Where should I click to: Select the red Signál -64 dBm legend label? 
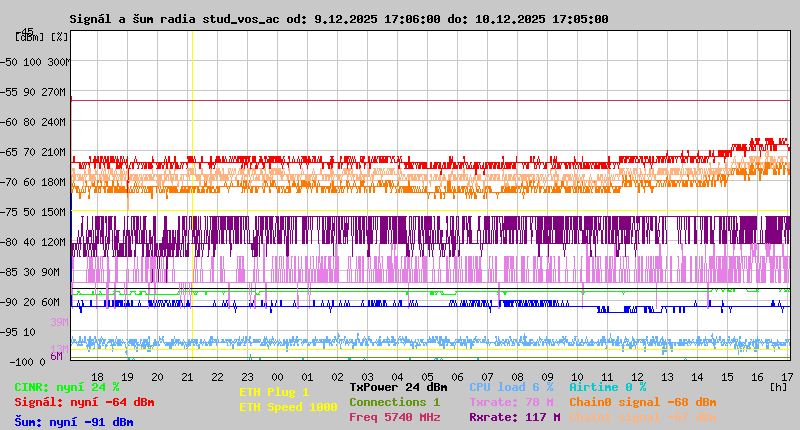pyautogui.click(x=84, y=402)
